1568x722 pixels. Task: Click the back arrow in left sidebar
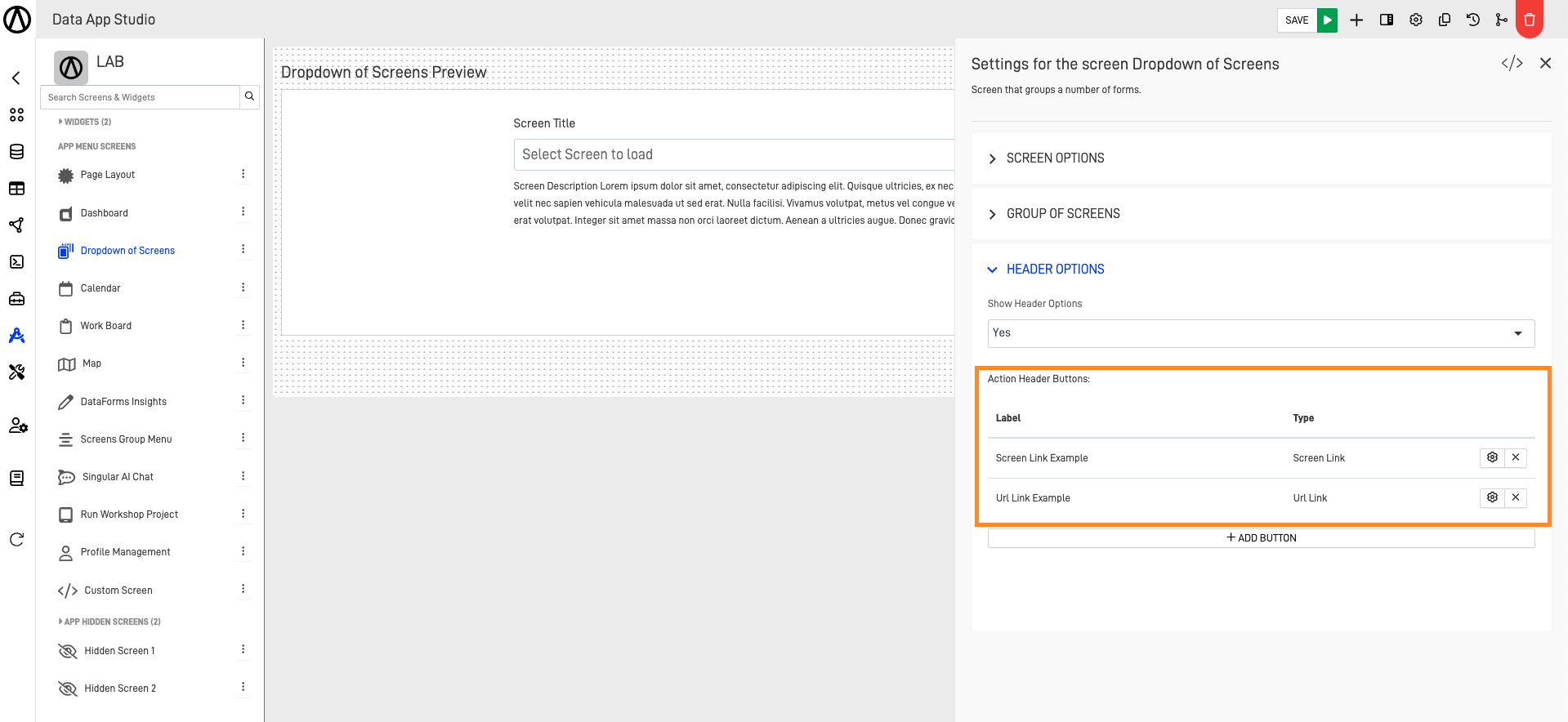pyautogui.click(x=16, y=78)
